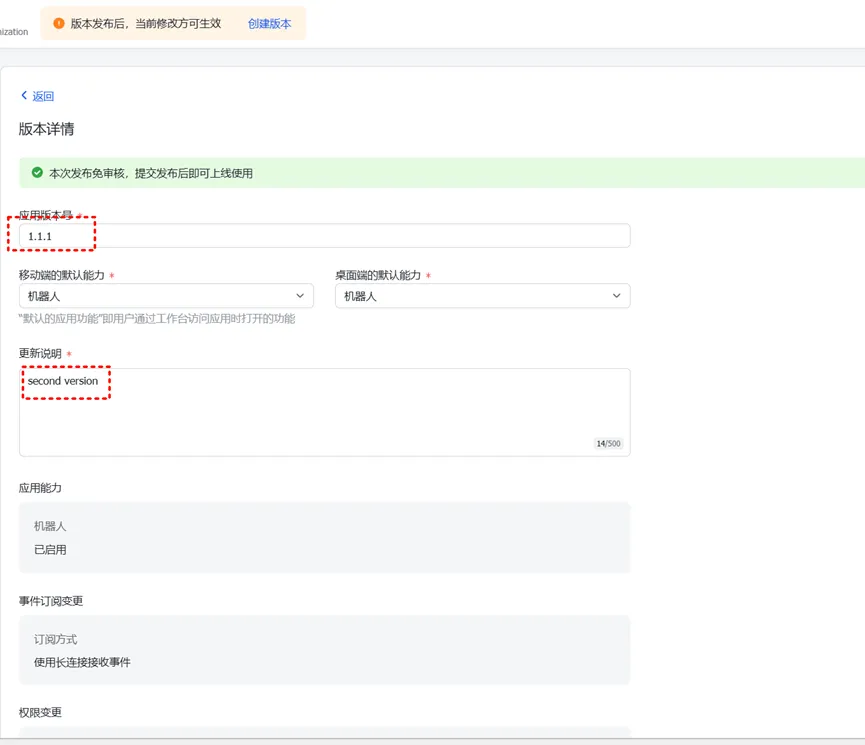Click the 订阅方式 label
This screenshot has height=745, width=865.
56,639
